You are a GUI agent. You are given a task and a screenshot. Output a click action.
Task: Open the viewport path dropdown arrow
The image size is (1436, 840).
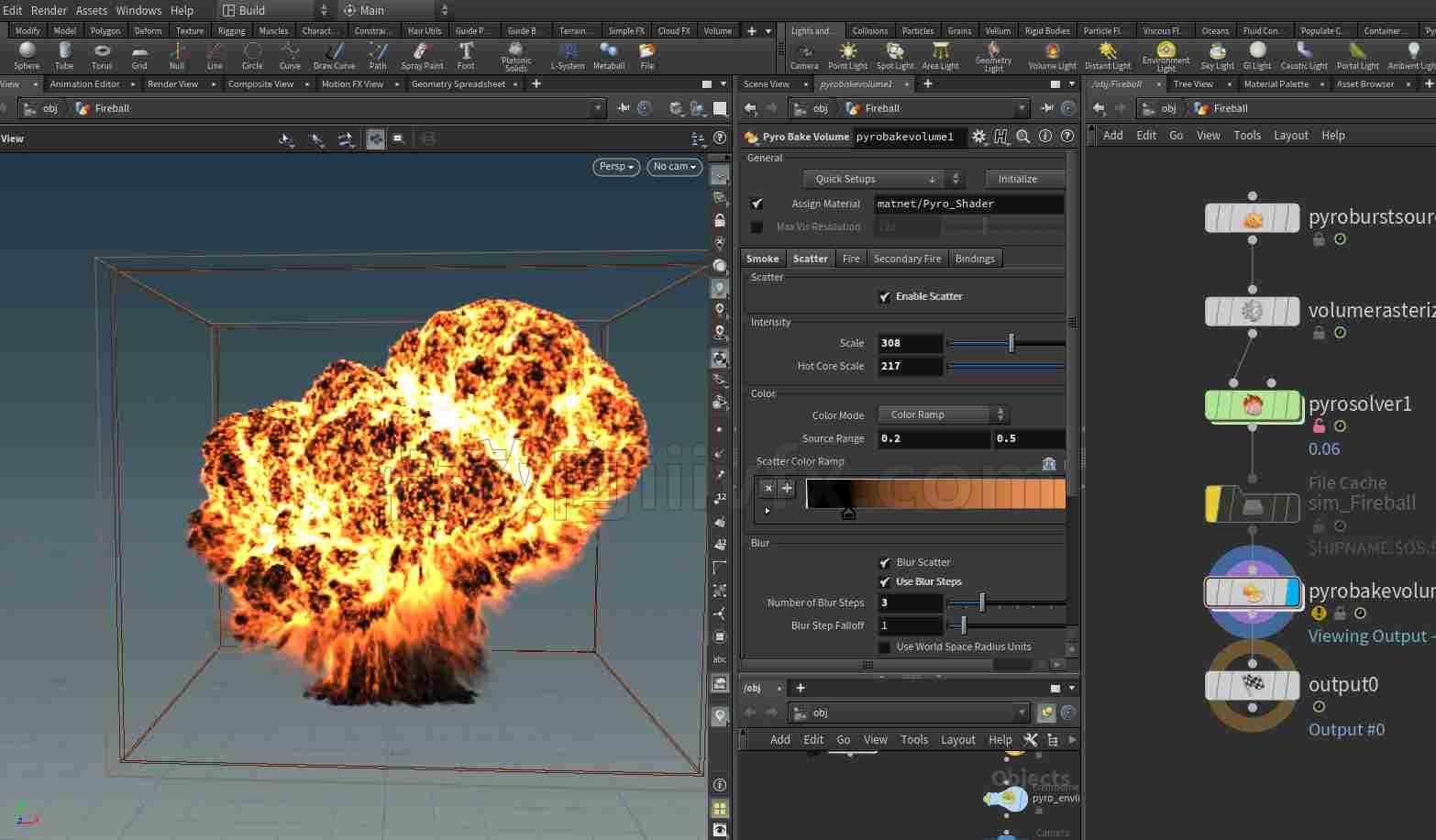[598, 108]
